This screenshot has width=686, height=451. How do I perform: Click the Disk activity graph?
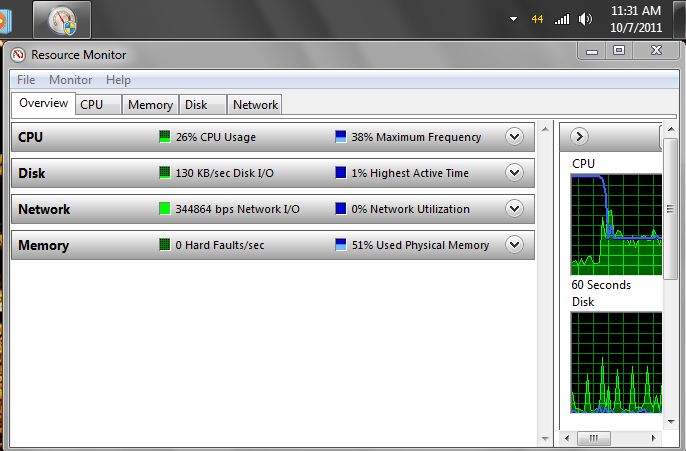coord(616,363)
